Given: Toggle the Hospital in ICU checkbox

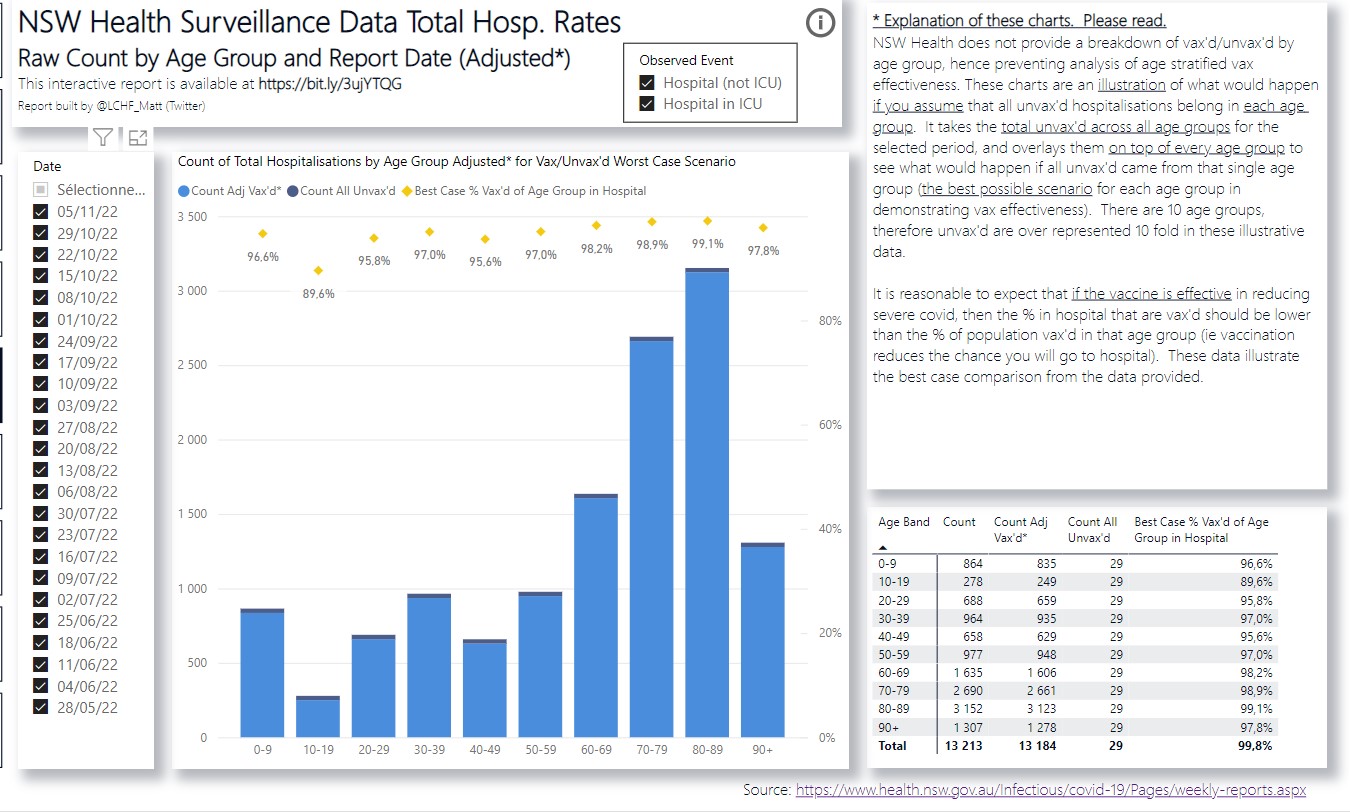Looking at the screenshot, I should coord(647,104).
